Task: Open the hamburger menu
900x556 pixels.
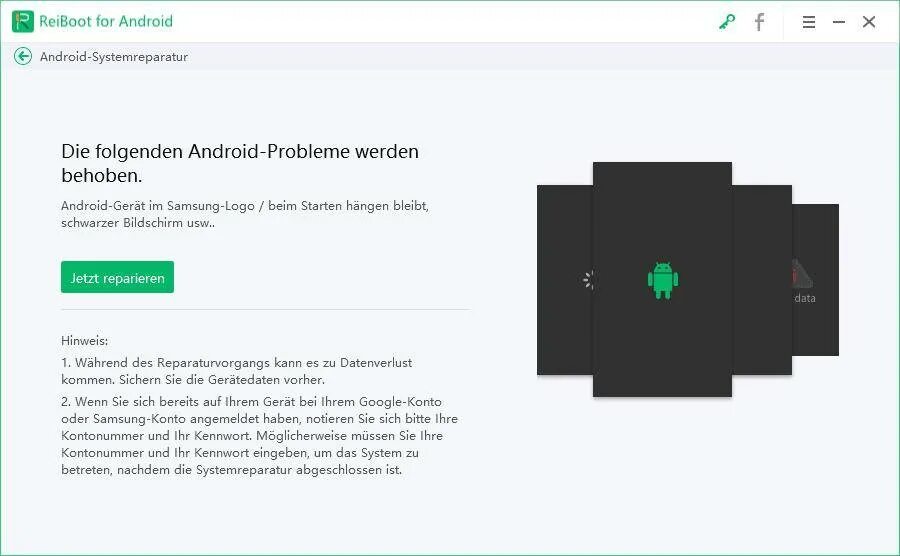Action: (x=809, y=22)
